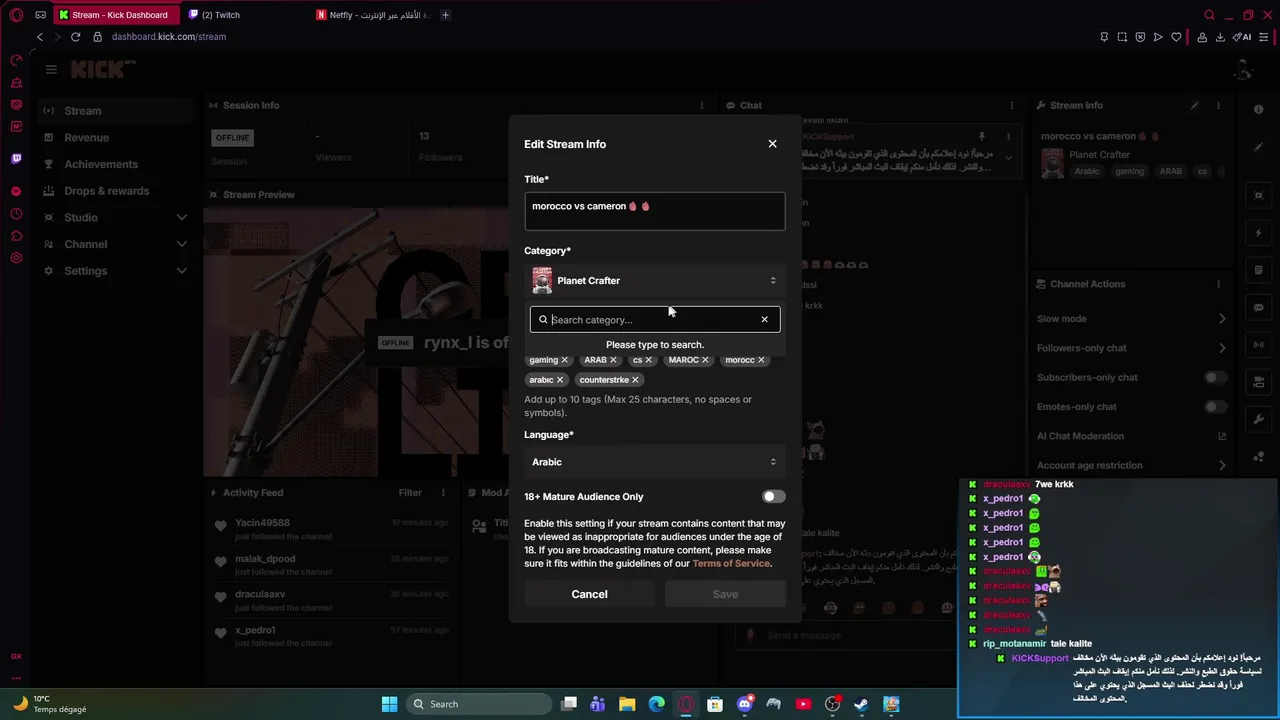Open Session Info panel options menu
Screen dimensions: 1280x720
[702, 106]
